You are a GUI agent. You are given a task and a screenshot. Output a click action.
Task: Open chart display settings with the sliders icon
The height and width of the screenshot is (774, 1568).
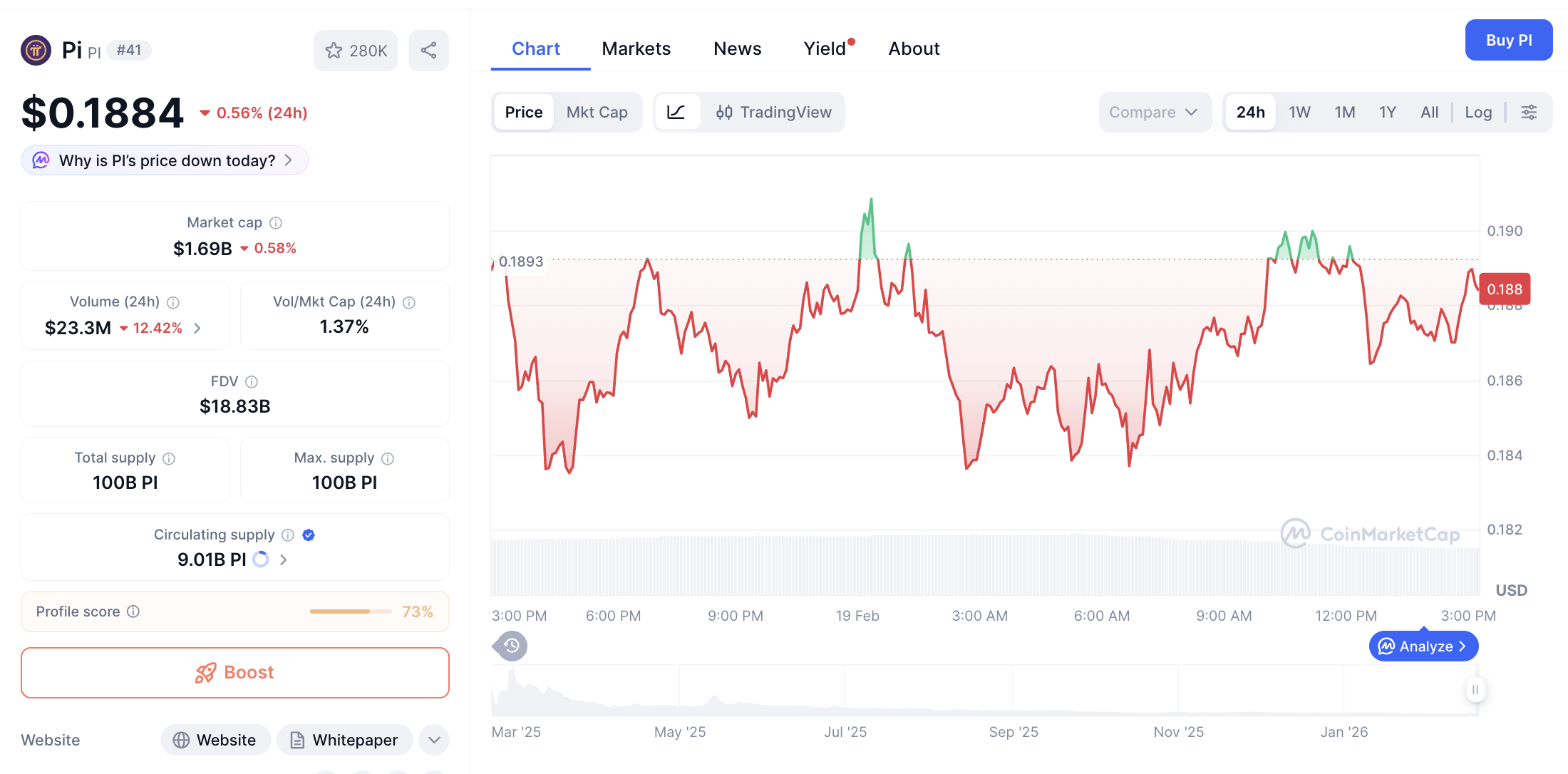point(1530,112)
